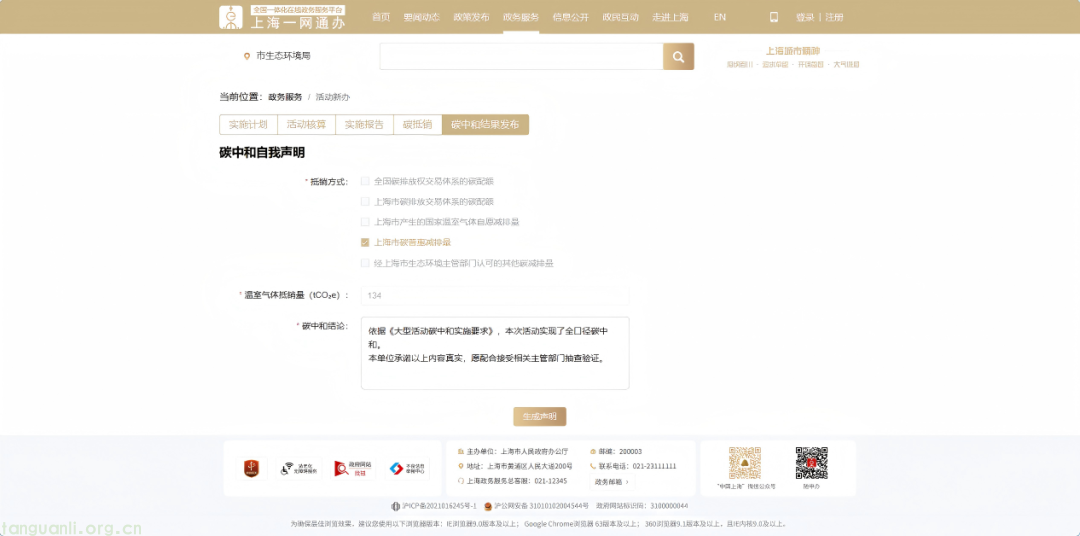
Task: Click the 随申办 QR code
Action: 811,463
